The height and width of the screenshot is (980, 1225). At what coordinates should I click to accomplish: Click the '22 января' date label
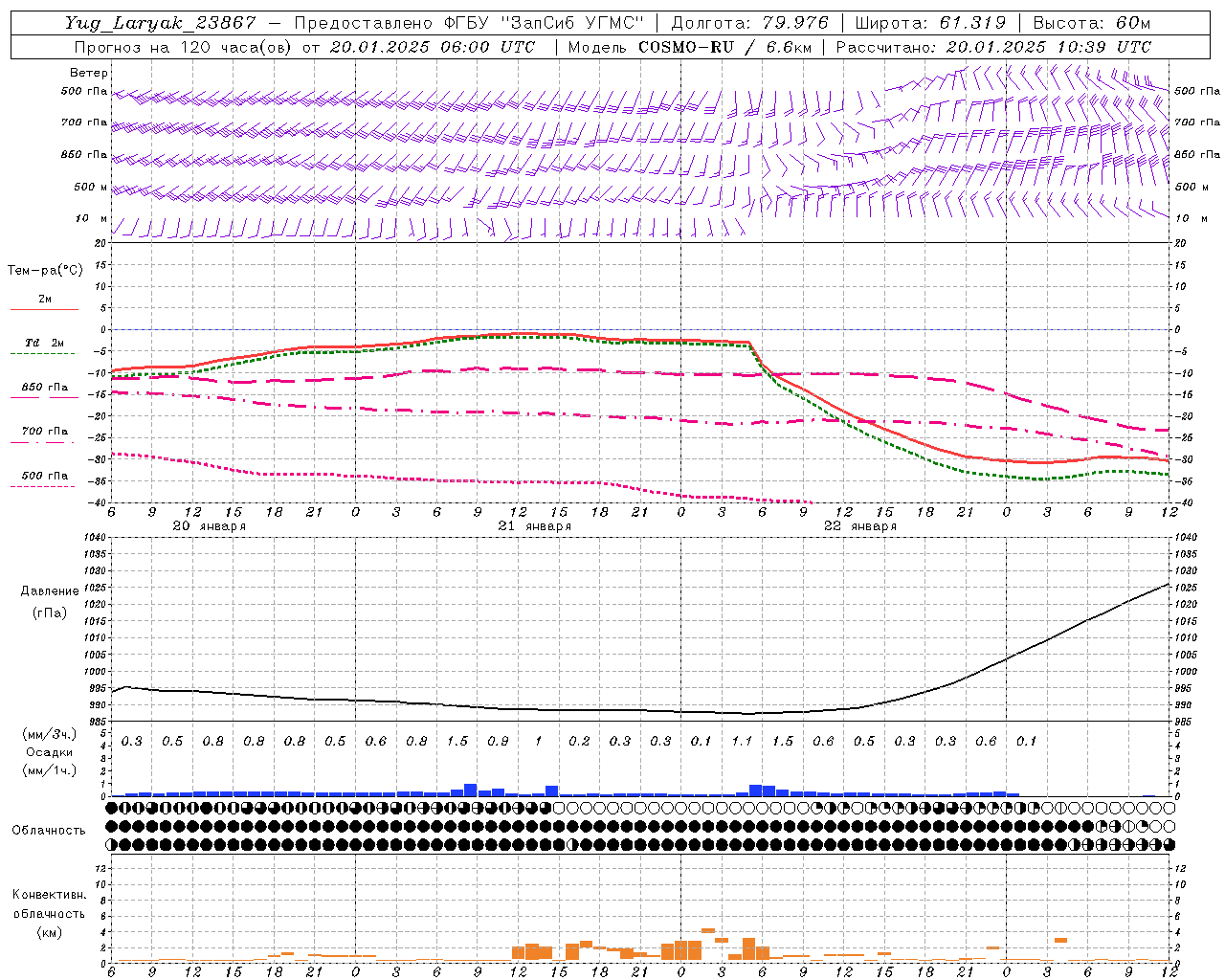pyautogui.click(x=859, y=526)
